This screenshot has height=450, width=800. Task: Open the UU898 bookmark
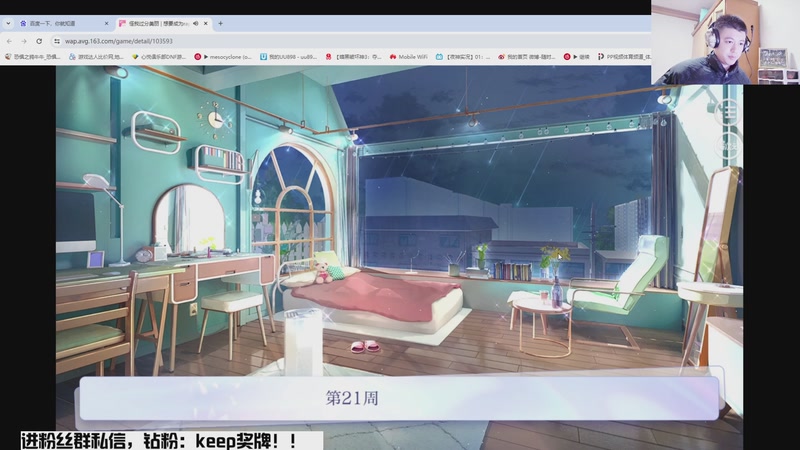coord(288,57)
